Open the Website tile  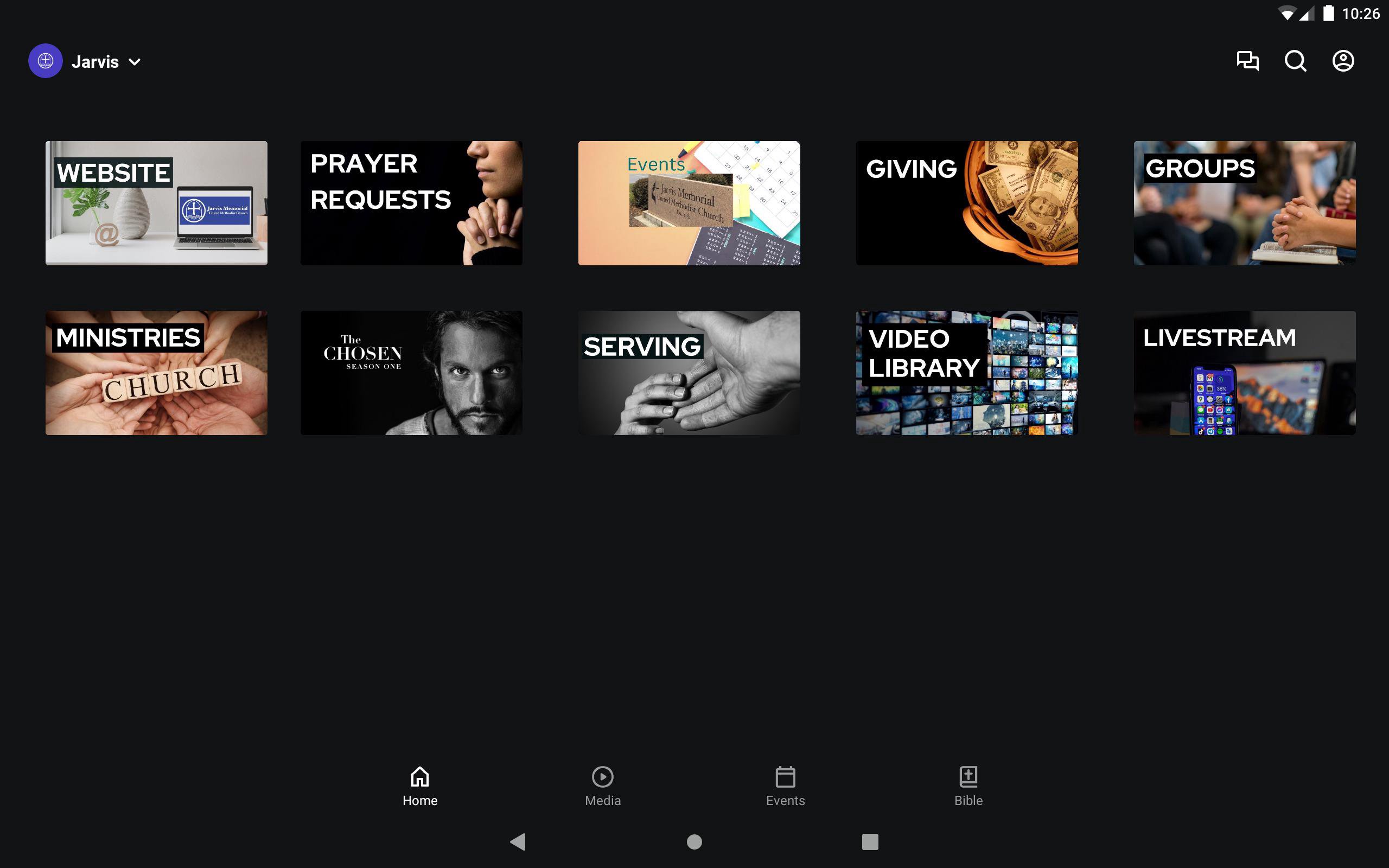tap(156, 203)
